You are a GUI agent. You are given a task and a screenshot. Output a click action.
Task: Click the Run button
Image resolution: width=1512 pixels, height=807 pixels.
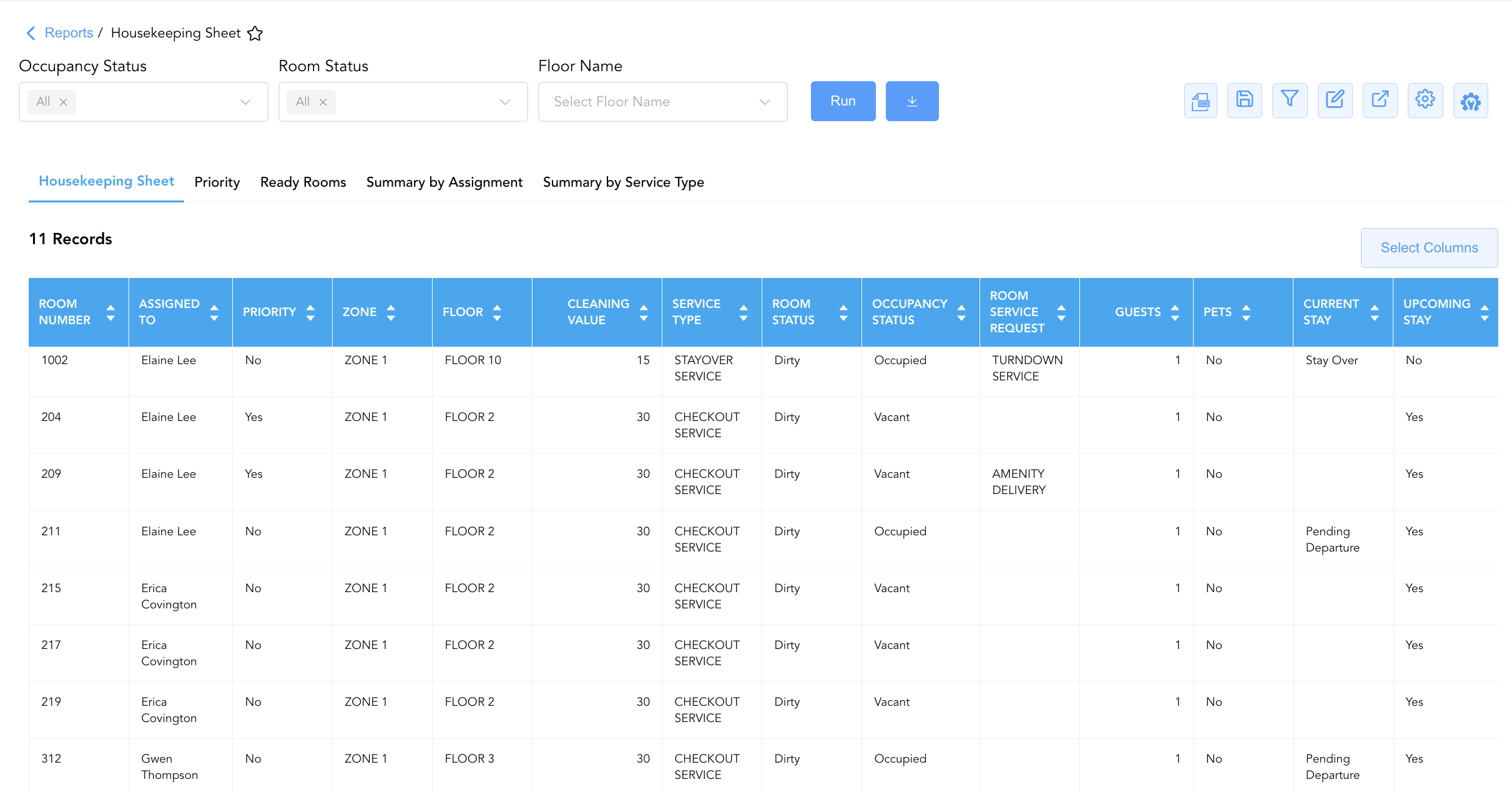(843, 101)
